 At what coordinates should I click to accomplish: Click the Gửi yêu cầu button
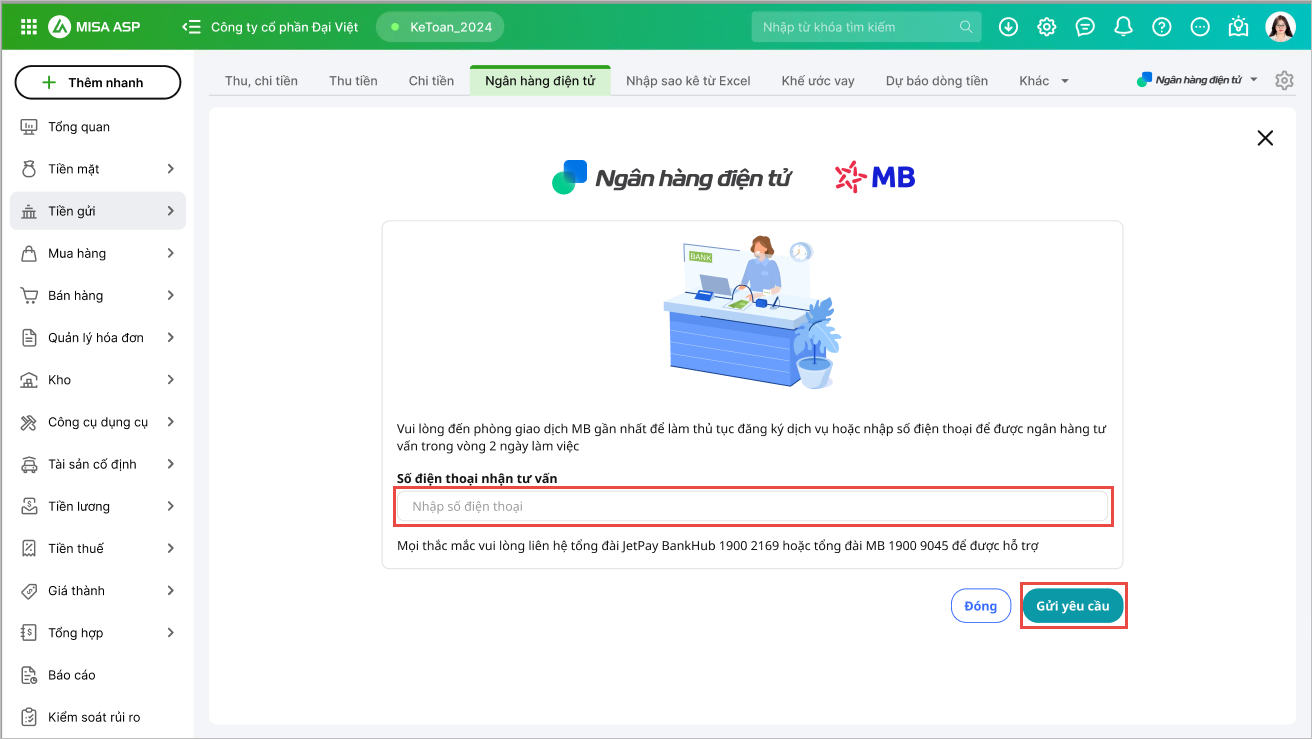[1073, 606]
